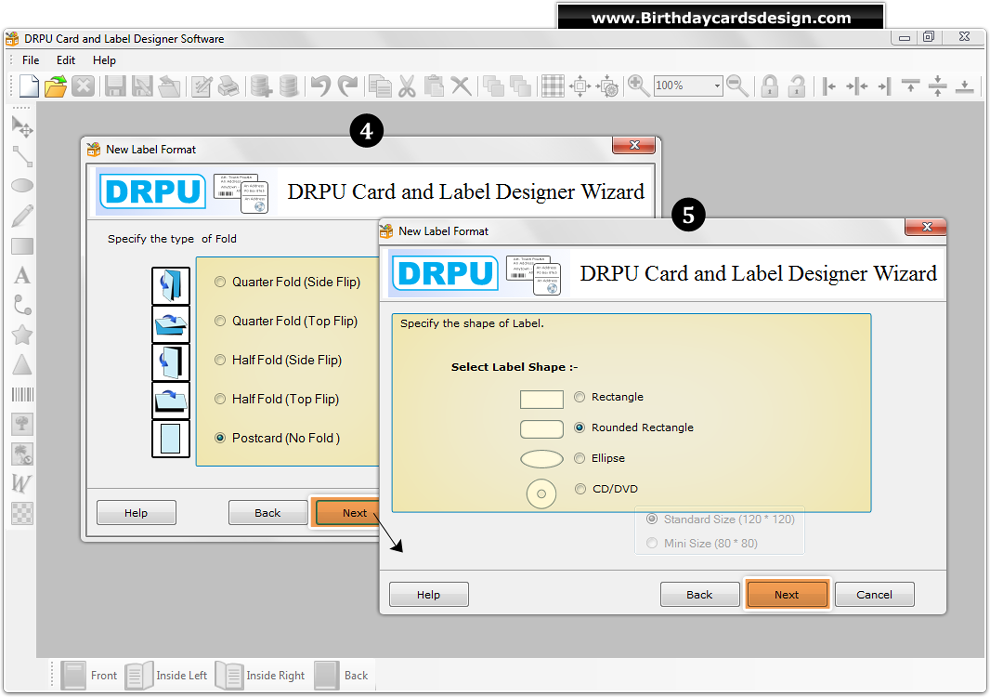Click Help in the fold type dialog
The width and height of the screenshot is (990, 697).
click(x=136, y=513)
